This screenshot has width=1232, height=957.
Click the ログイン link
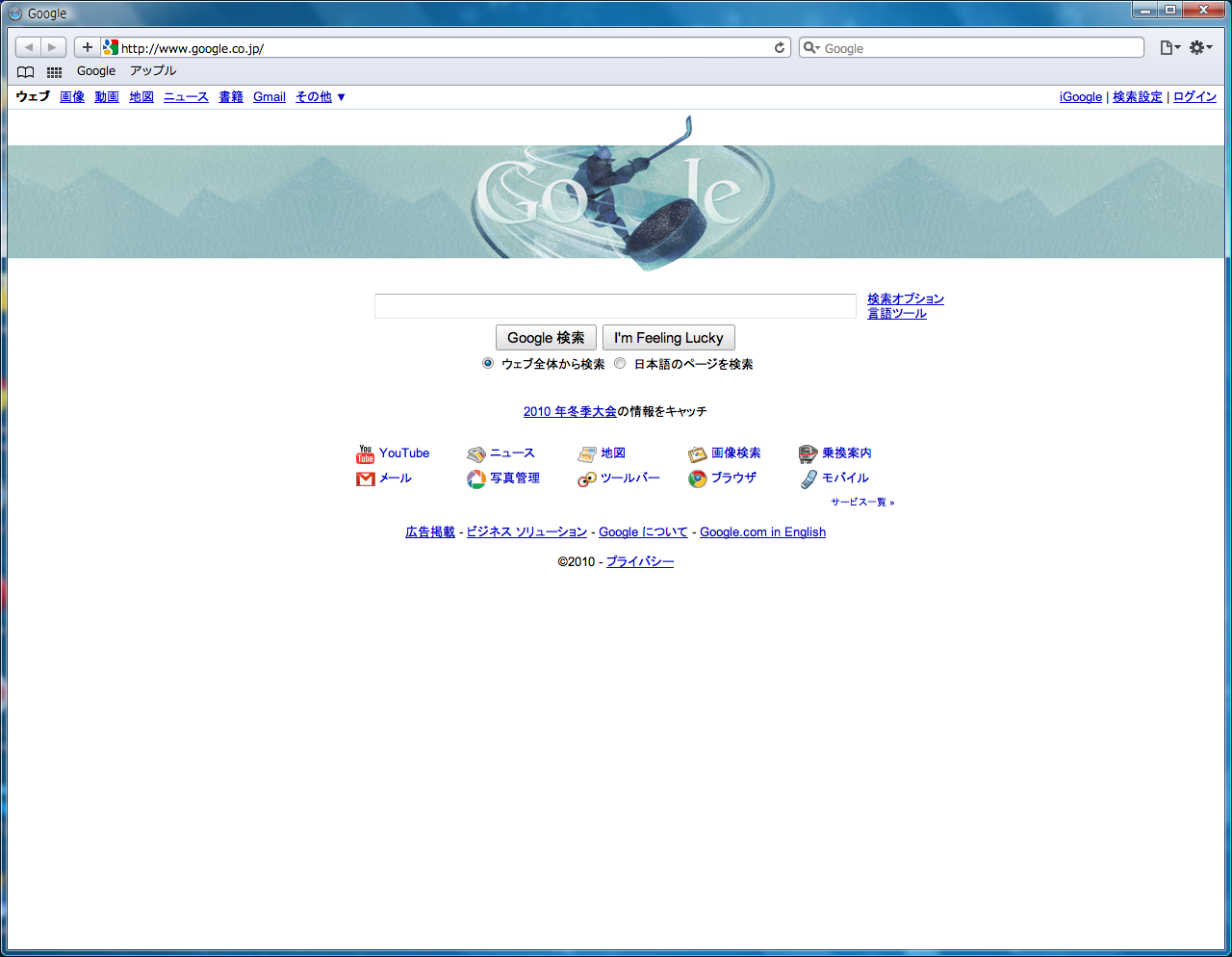coord(1194,97)
